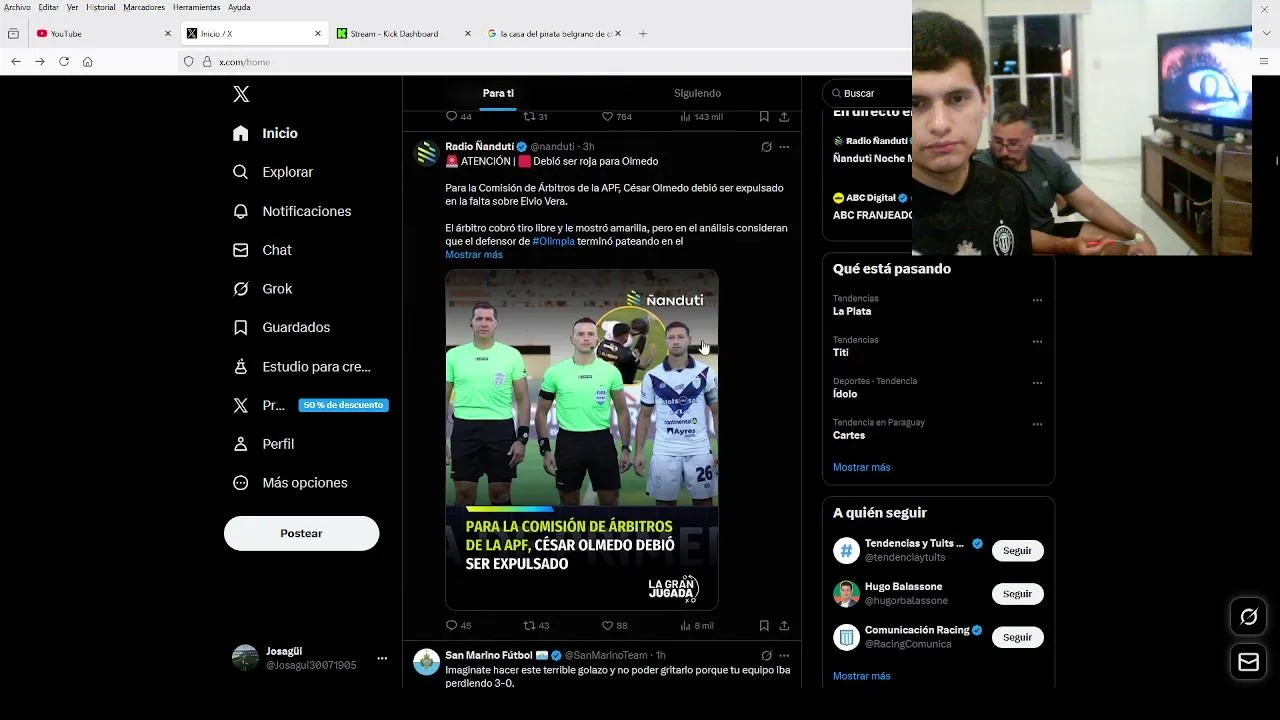Open more options on San Marino post
The height and width of the screenshot is (720, 1280).
[784, 655]
